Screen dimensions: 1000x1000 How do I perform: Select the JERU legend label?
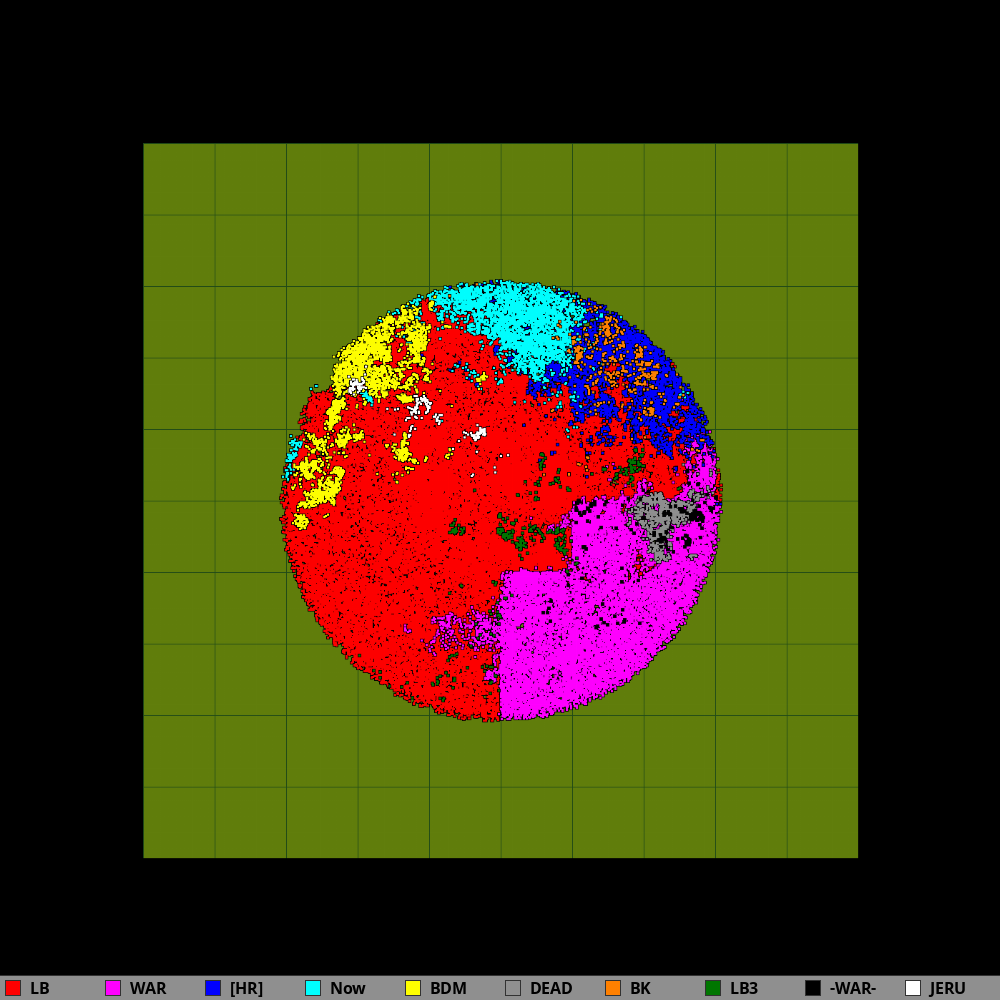947,989
